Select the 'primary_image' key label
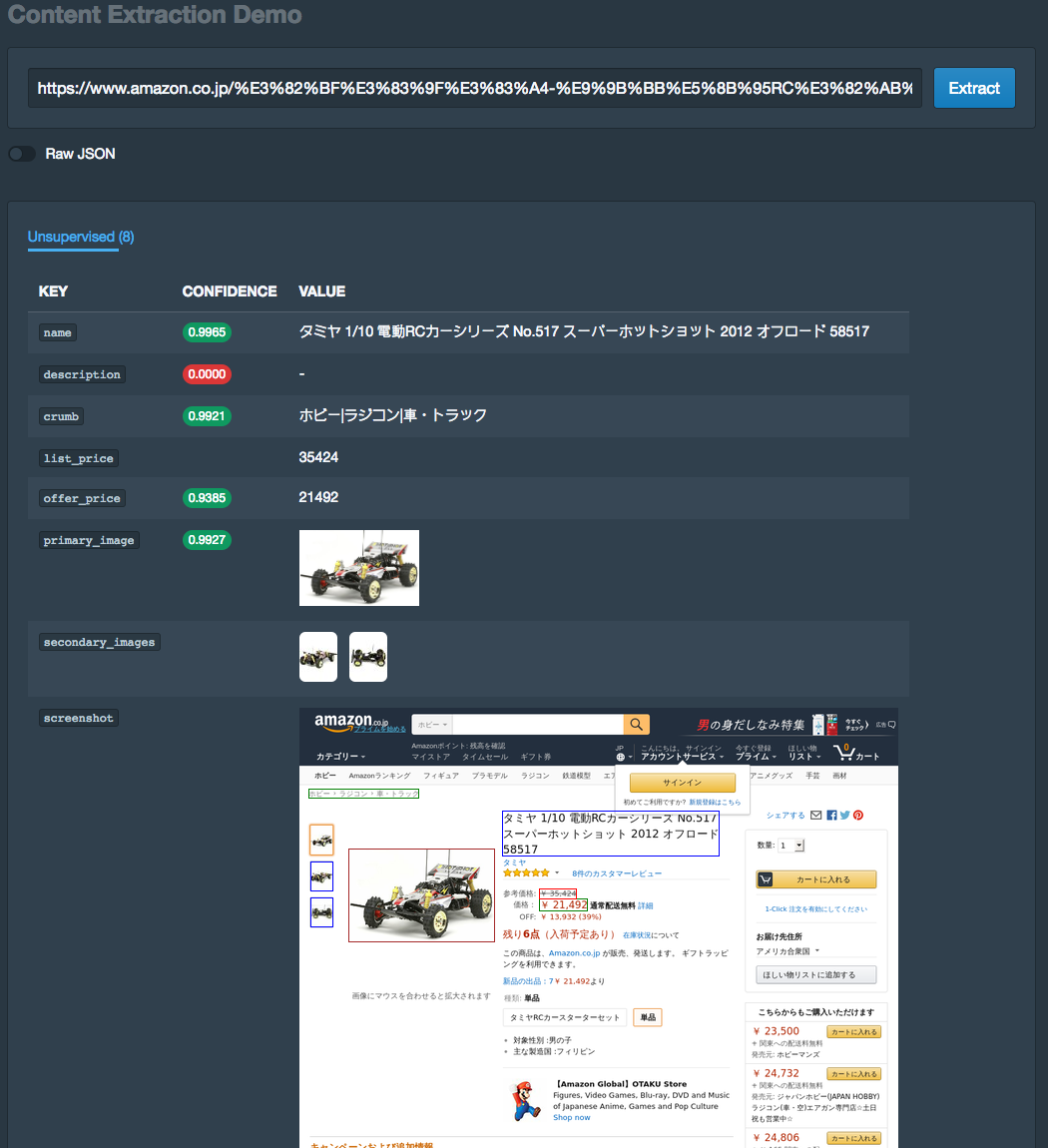 click(89, 540)
